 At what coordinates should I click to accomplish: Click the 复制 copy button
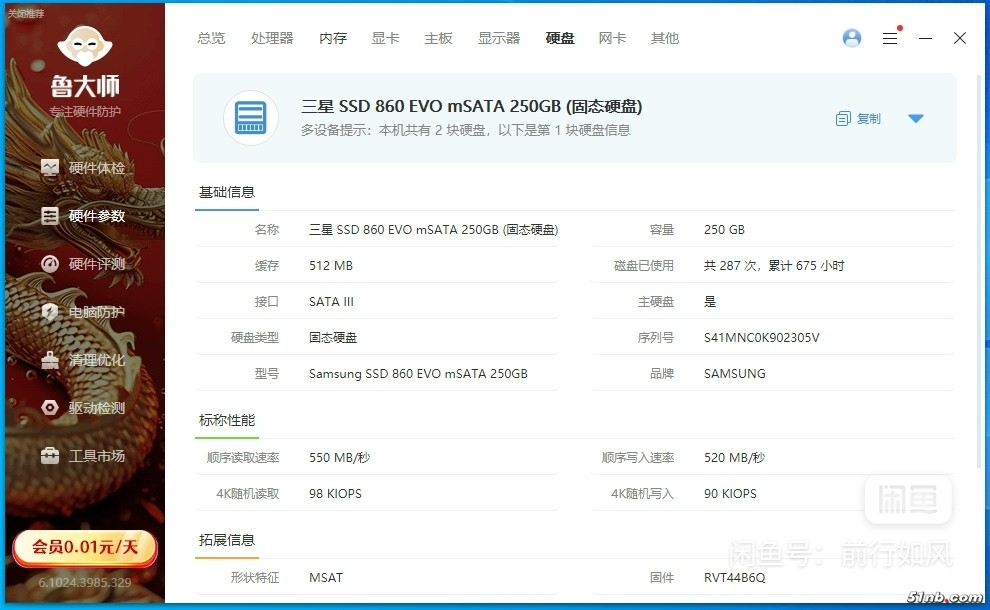(x=859, y=119)
